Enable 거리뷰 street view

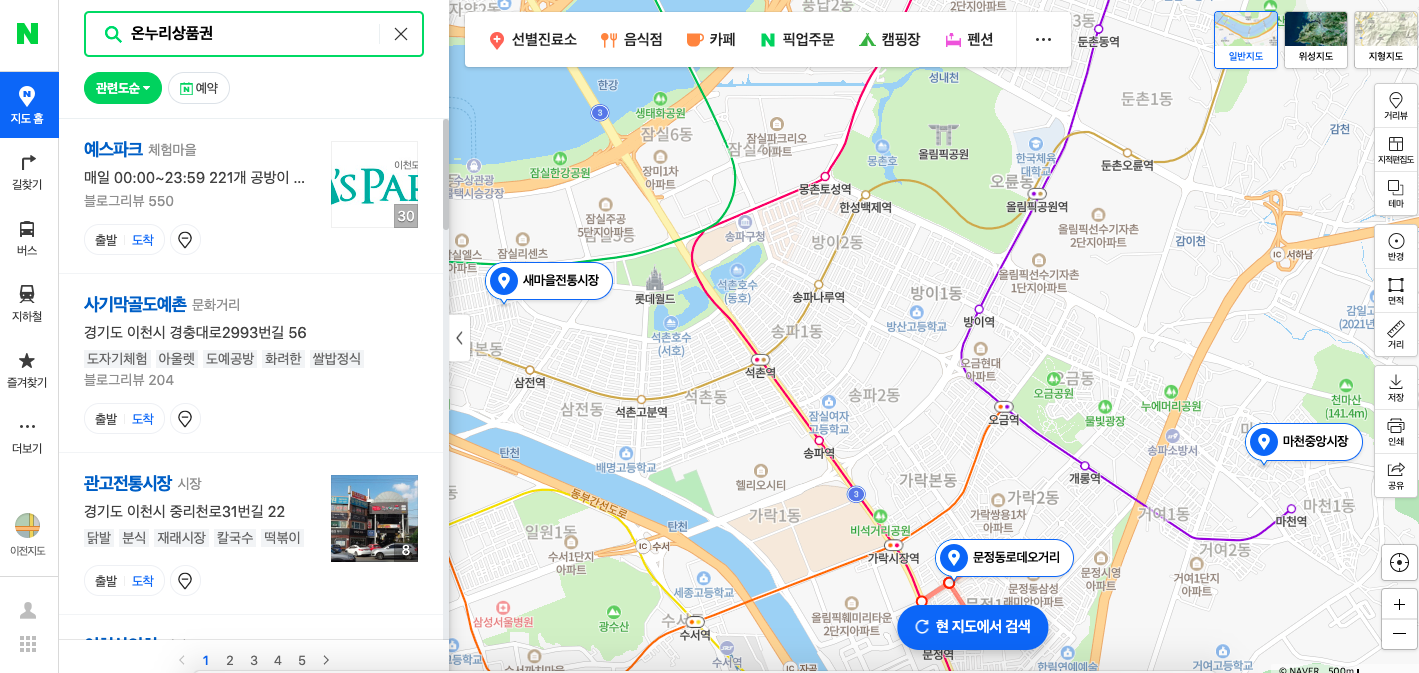coord(1396,106)
